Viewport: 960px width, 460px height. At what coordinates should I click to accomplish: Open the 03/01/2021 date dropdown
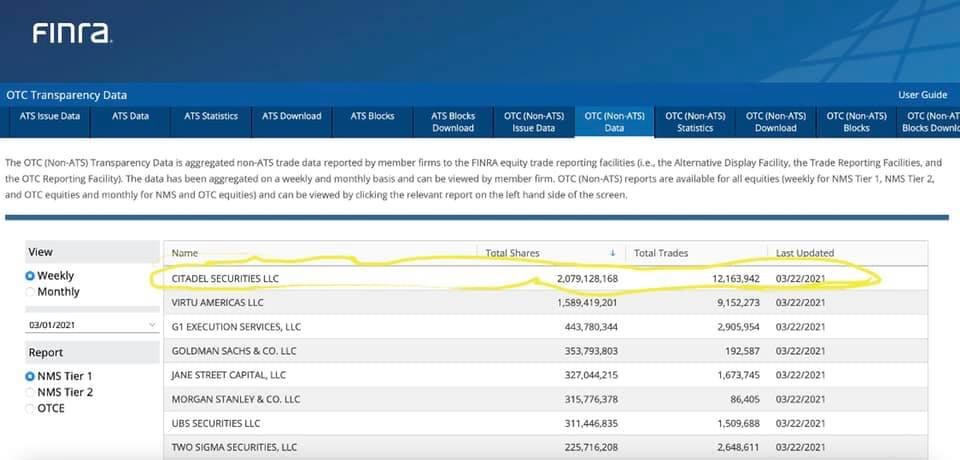click(x=92, y=325)
